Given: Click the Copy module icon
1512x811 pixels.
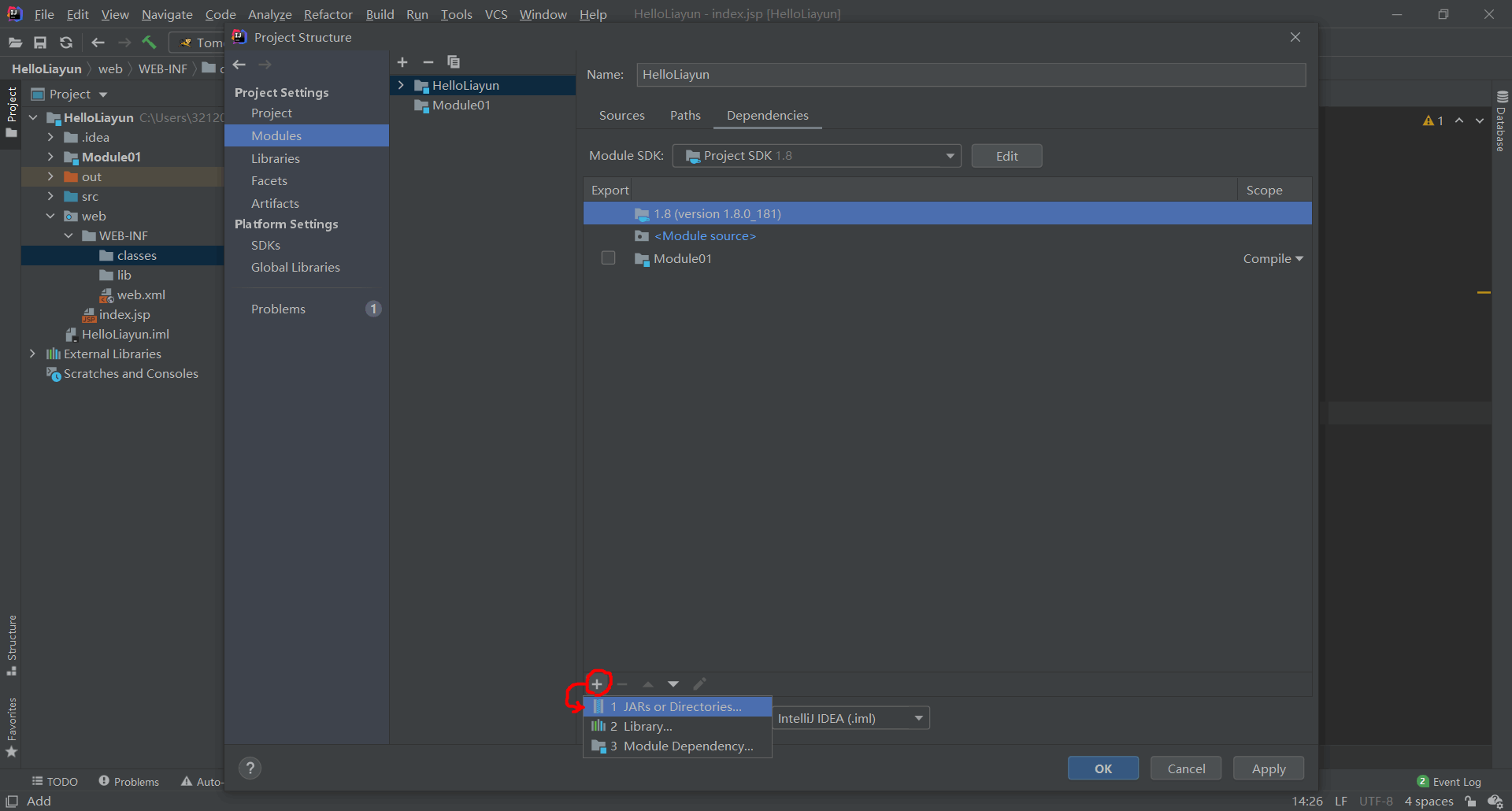Looking at the screenshot, I should (454, 62).
